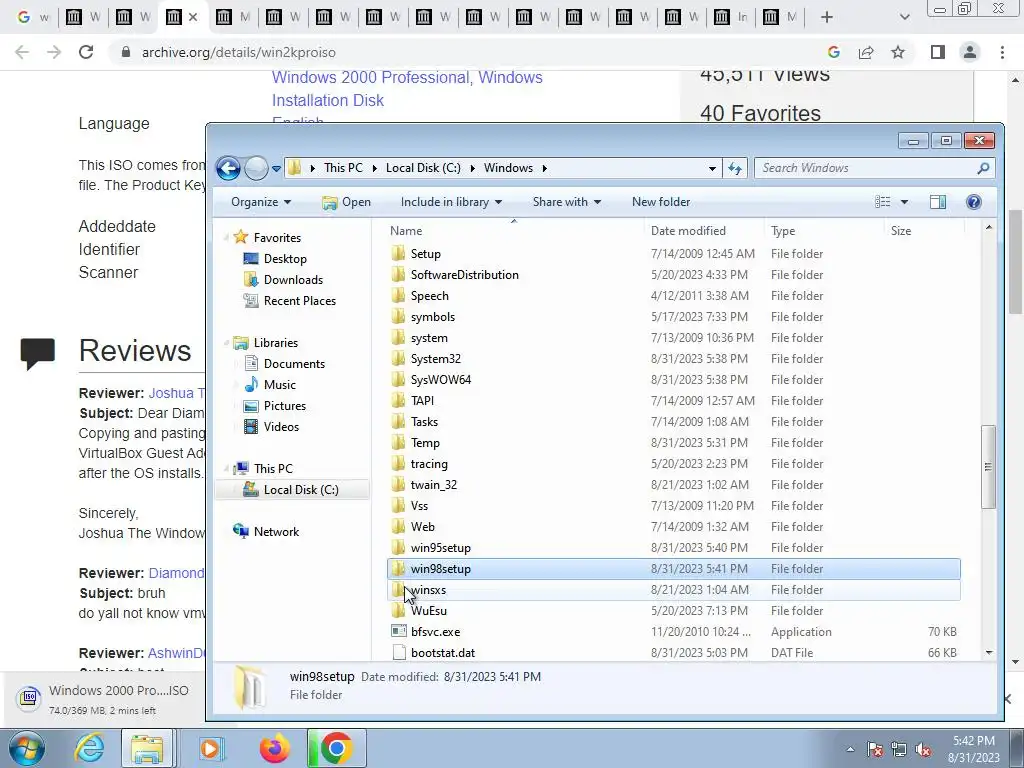Bookmark this page with the star icon
The width and height of the screenshot is (1024, 768).
[898, 52]
